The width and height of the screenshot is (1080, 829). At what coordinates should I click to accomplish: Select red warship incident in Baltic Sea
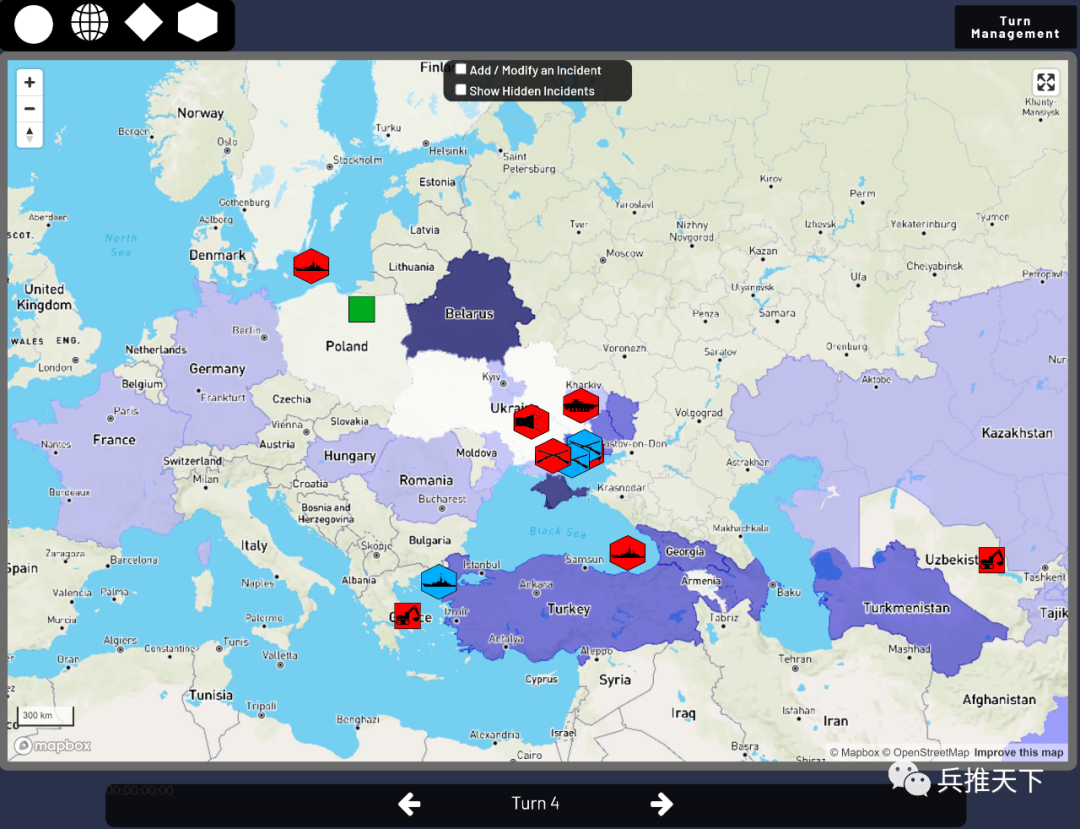tap(311, 266)
